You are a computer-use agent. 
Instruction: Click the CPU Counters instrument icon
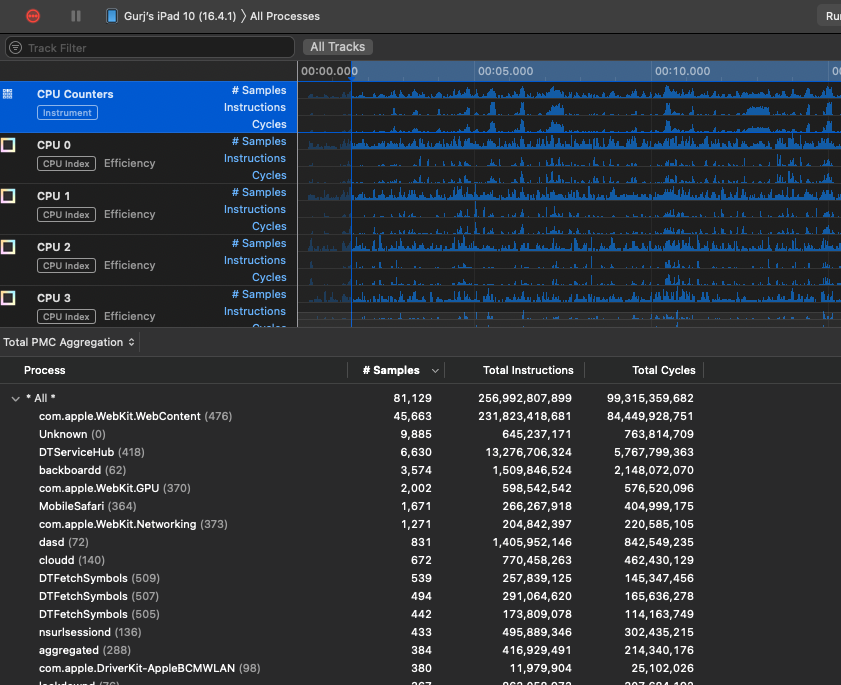[x=8, y=94]
